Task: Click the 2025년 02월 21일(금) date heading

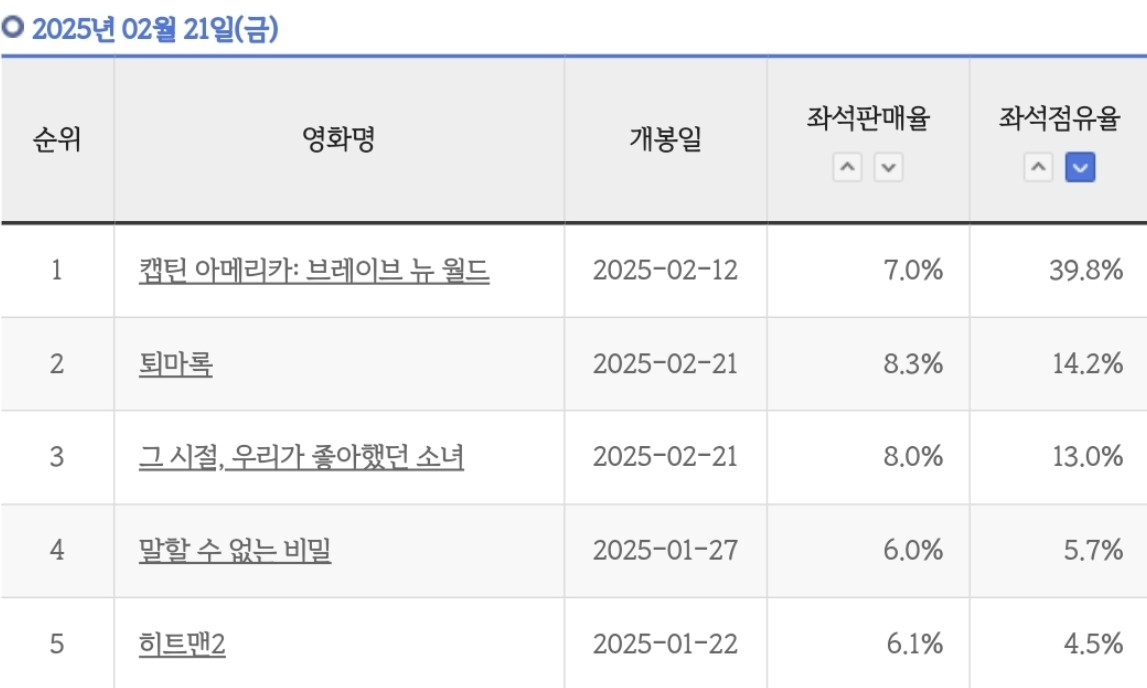Action: click(154, 30)
